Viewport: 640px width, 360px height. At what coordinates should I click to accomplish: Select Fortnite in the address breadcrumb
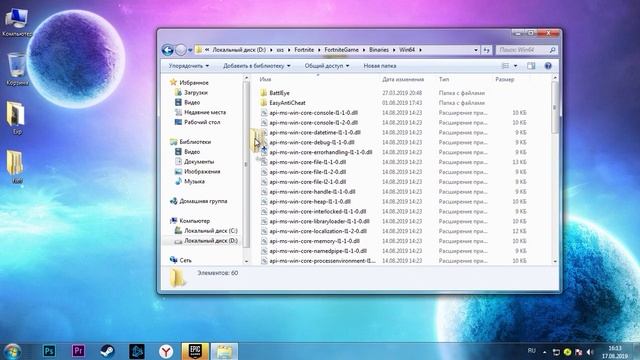(304, 50)
